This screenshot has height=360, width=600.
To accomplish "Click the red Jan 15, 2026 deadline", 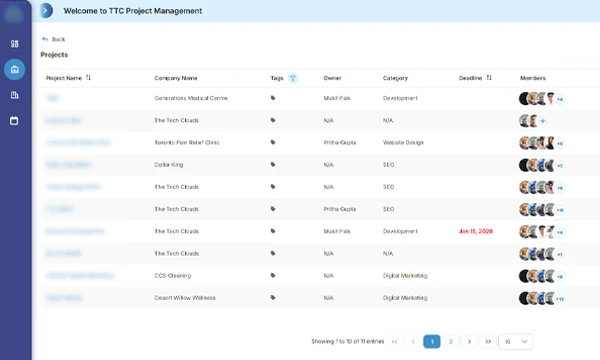I will 476,231.
